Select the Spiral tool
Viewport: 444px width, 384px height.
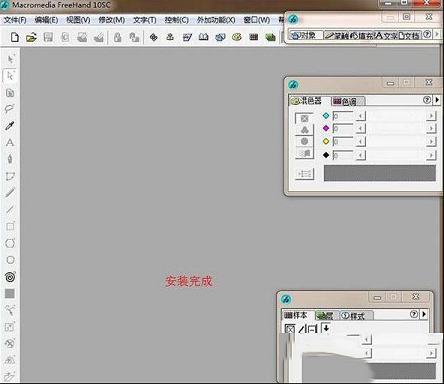pos(10,277)
